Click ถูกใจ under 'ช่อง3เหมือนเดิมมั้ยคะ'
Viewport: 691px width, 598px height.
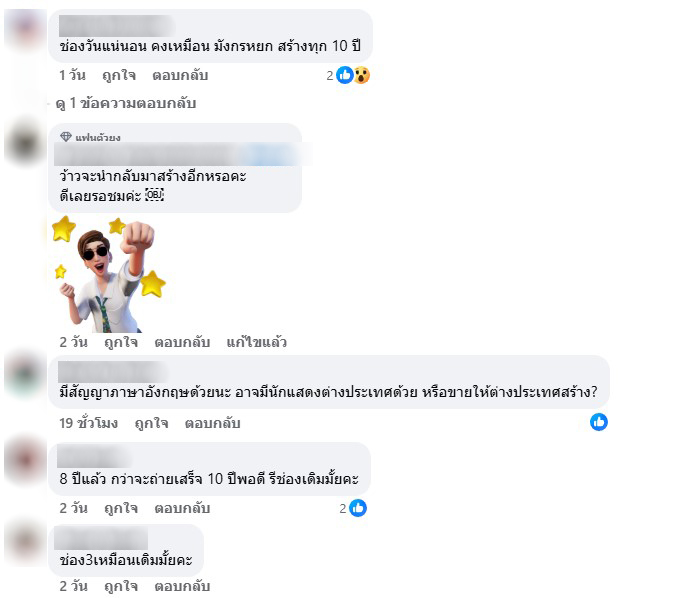[x=121, y=587]
